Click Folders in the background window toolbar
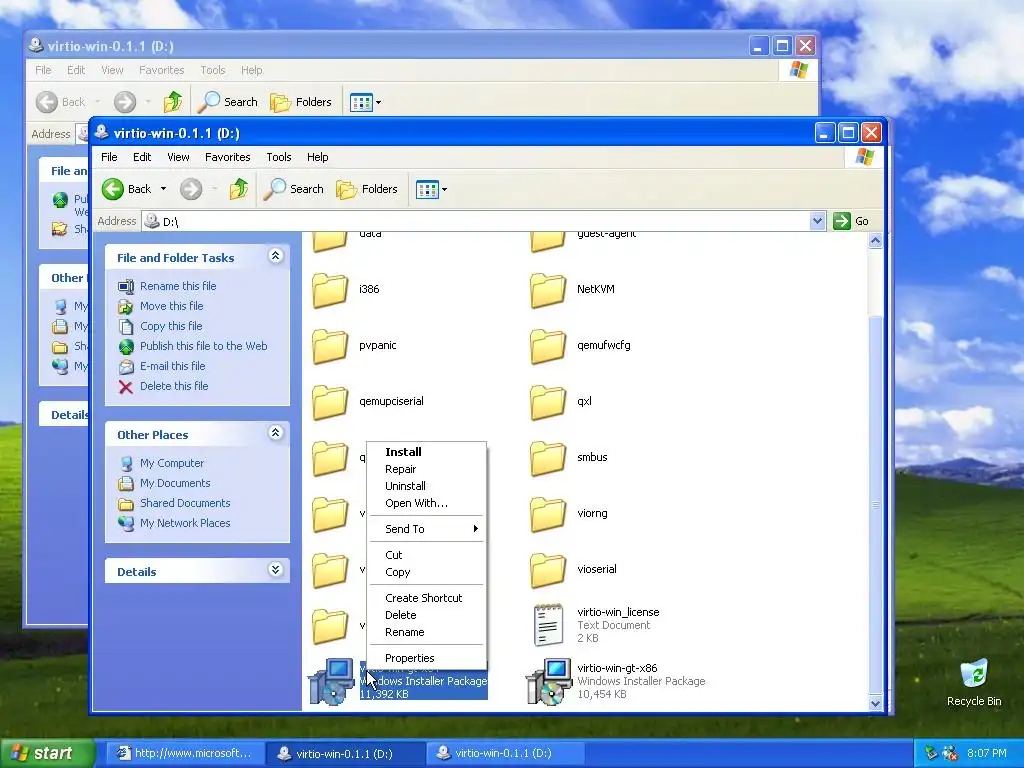Screen dimensions: 1024x768 tap(301, 102)
